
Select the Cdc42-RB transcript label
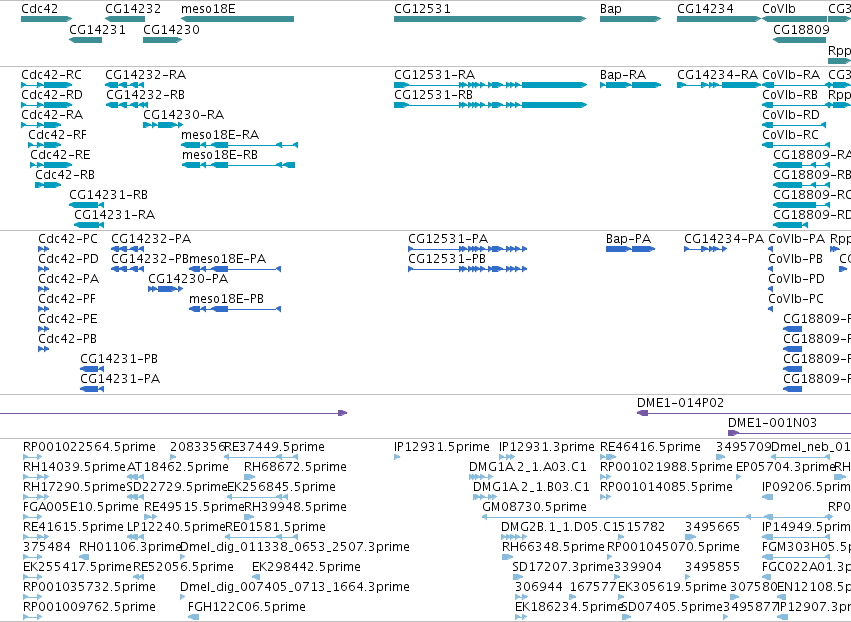pyautogui.click(x=65, y=175)
